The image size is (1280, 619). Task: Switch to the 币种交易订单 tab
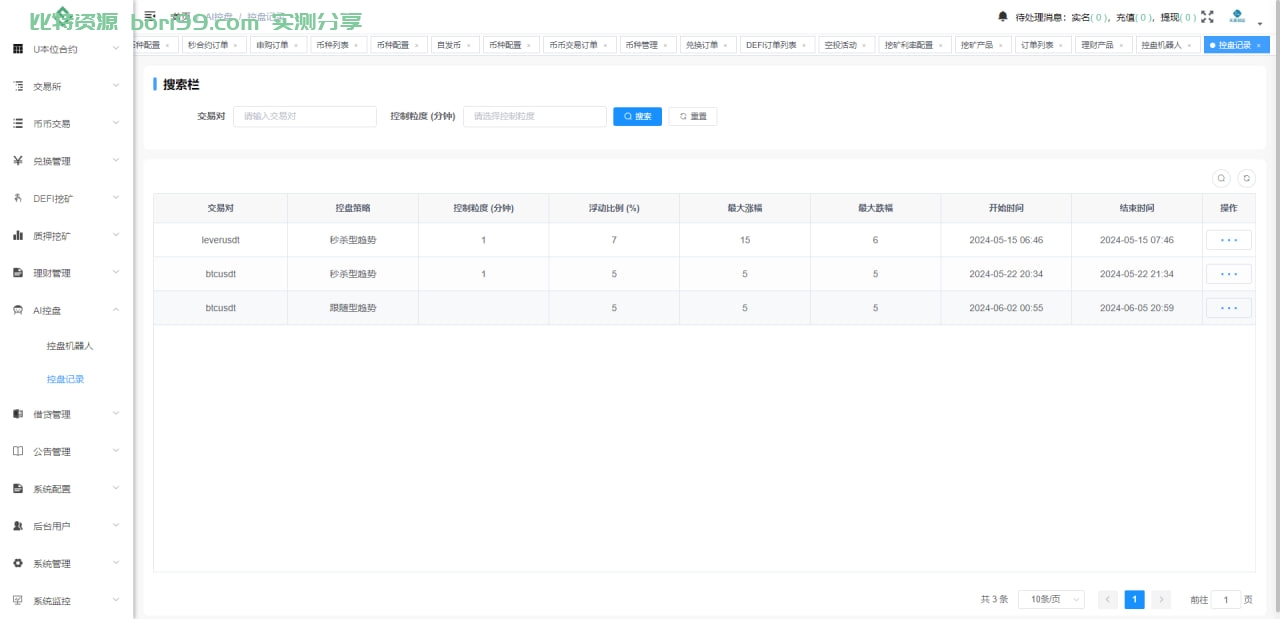coord(578,45)
